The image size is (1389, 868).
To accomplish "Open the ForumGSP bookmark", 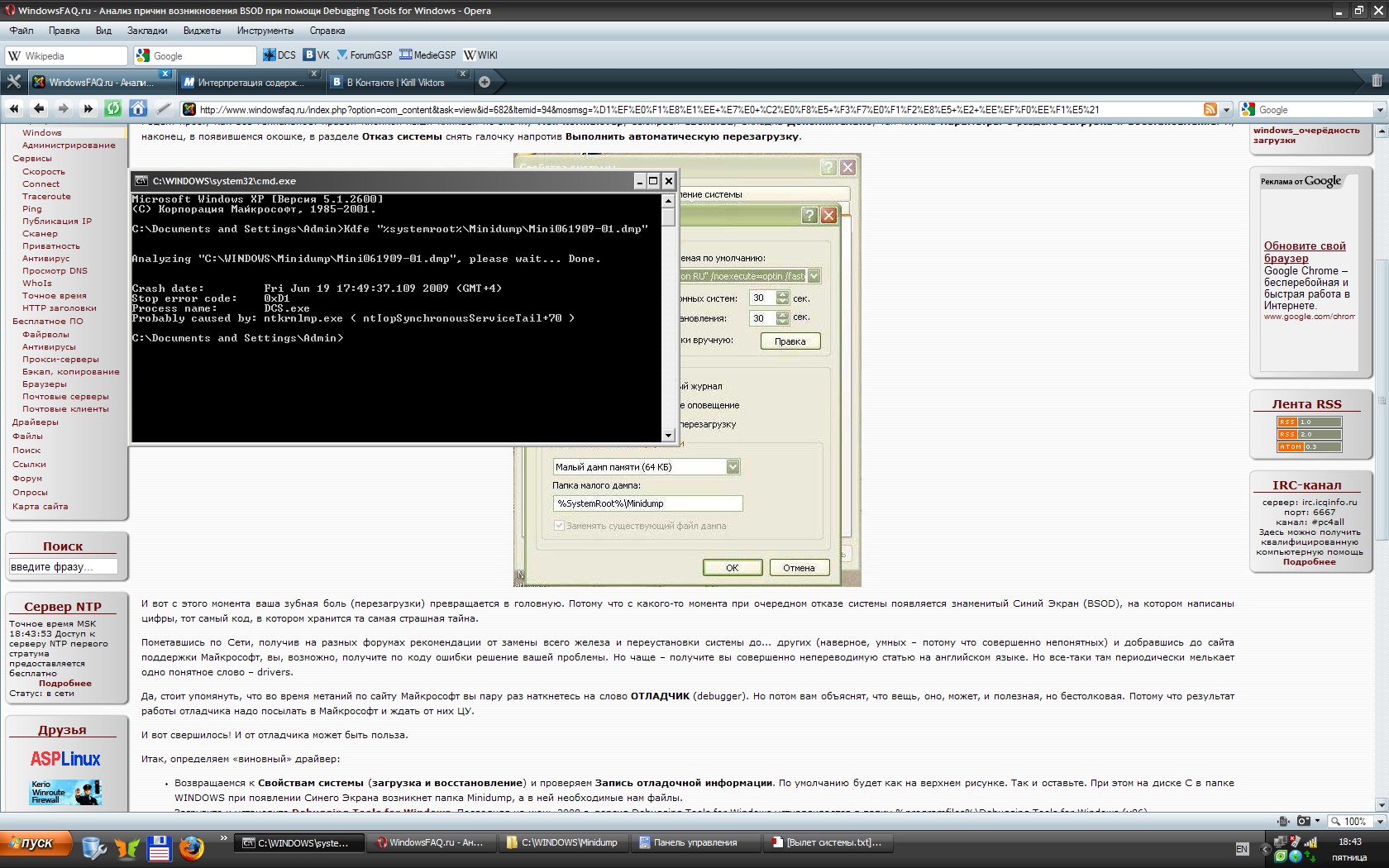I will click(x=365, y=55).
